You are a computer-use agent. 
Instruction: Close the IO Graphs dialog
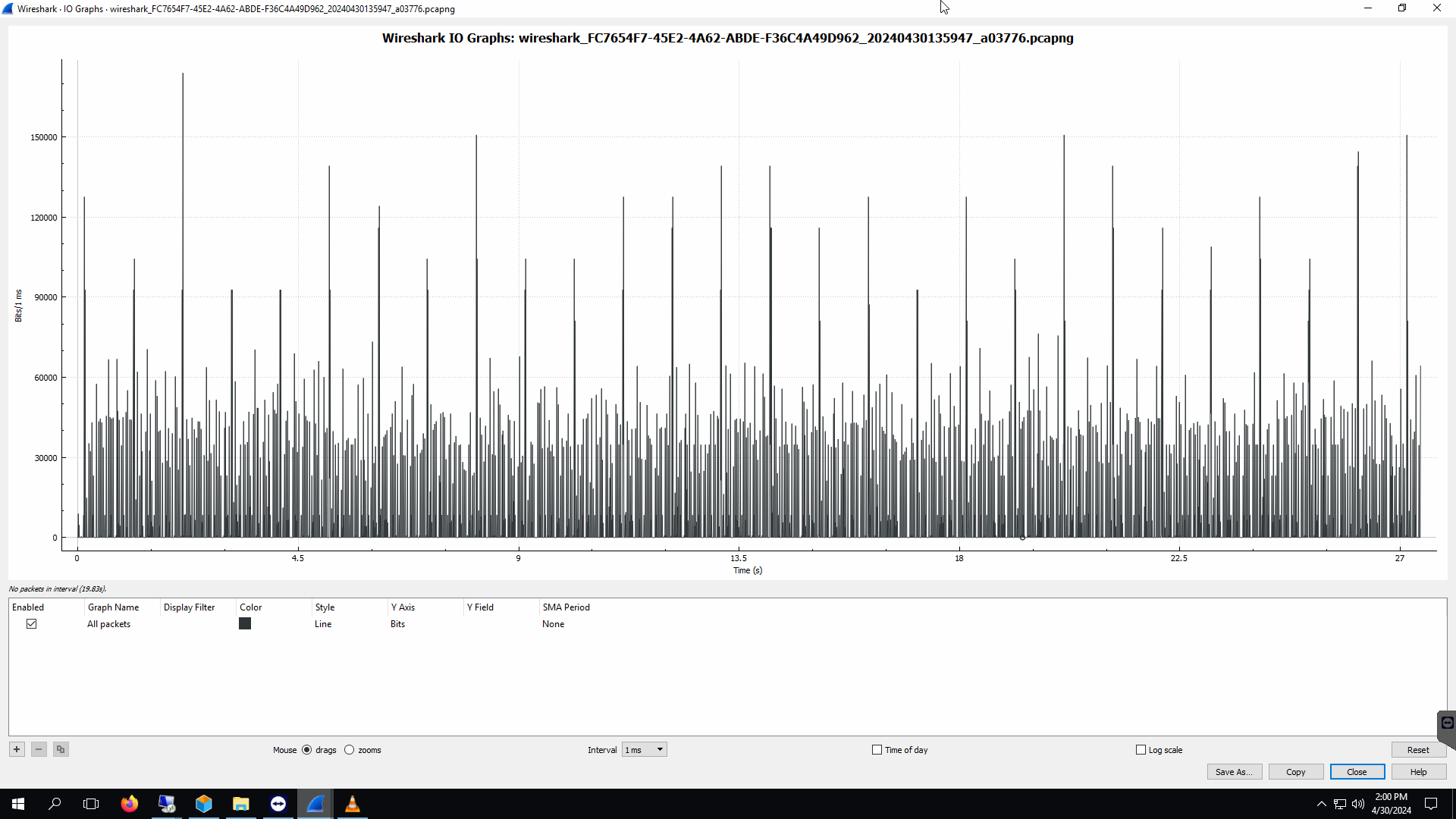click(1357, 772)
